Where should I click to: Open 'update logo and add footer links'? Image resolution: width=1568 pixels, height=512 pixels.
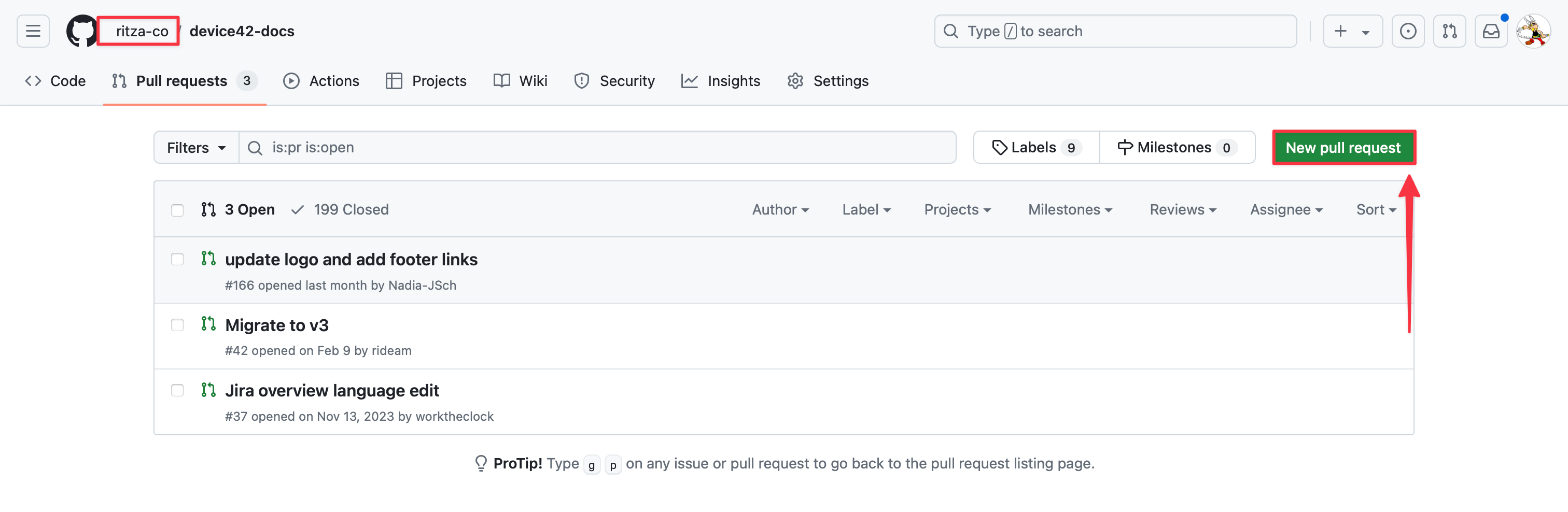click(x=351, y=260)
